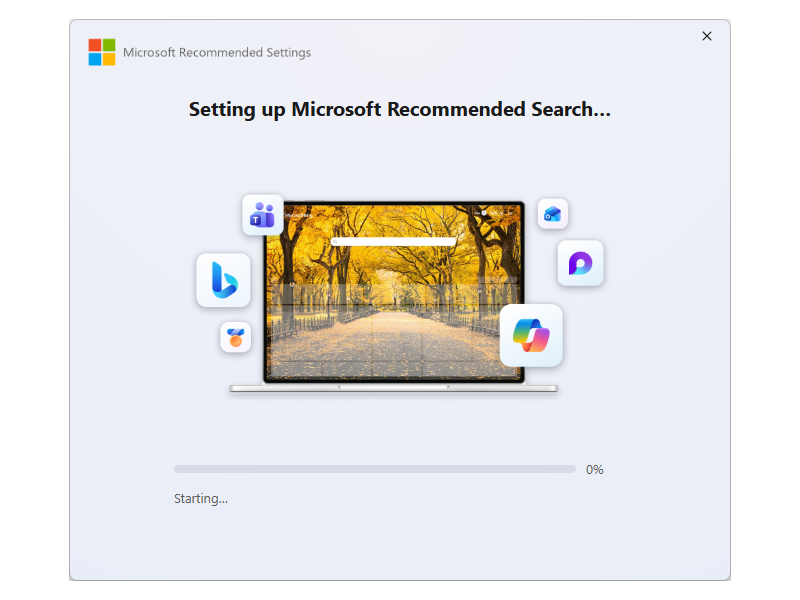This screenshot has width=800, height=600.
Task: Click the Outlook icon tile
Action: pos(553,214)
